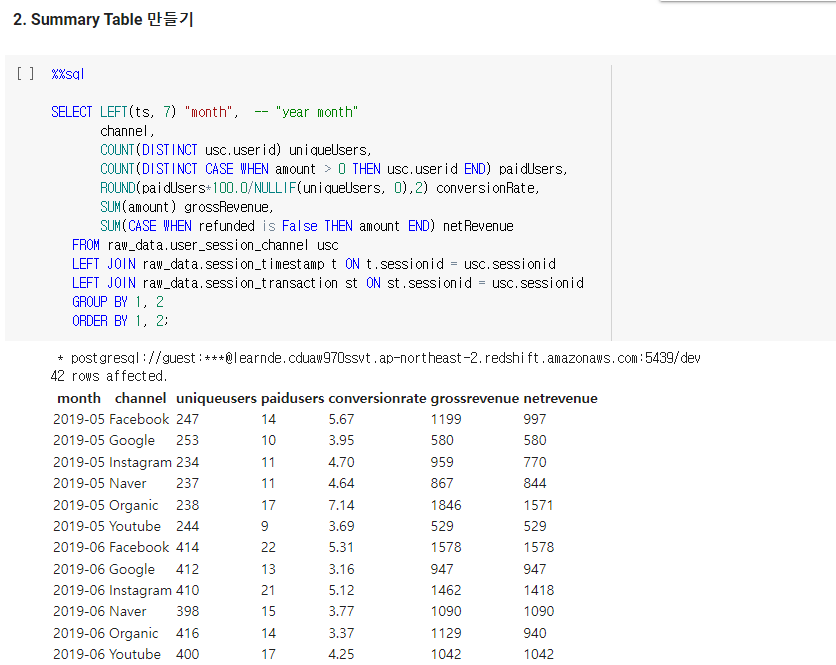Click the netrevenue column header
This screenshot has height=665, width=836.
pyautogui.click(x=560, y=398)
